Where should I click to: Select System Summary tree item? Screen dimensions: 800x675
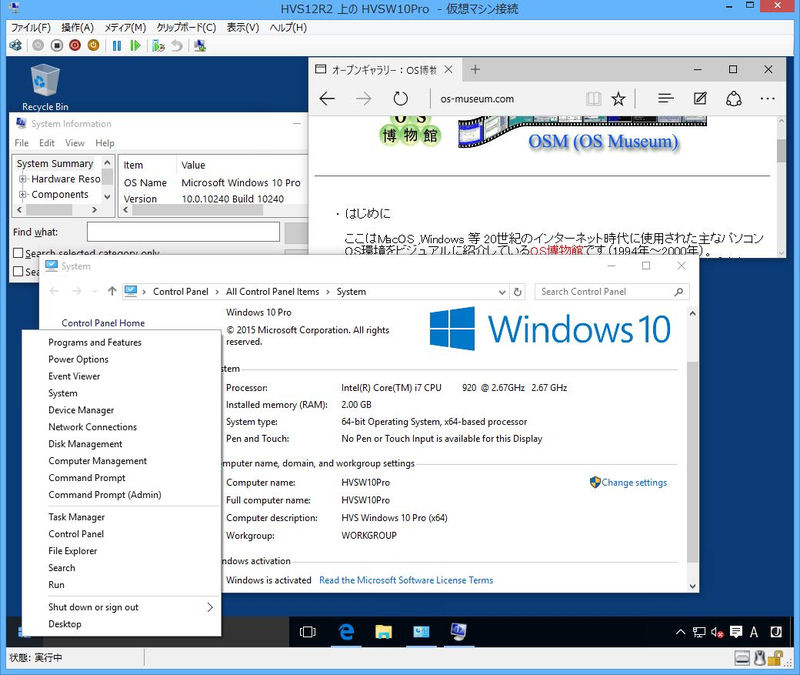point(55,163)
